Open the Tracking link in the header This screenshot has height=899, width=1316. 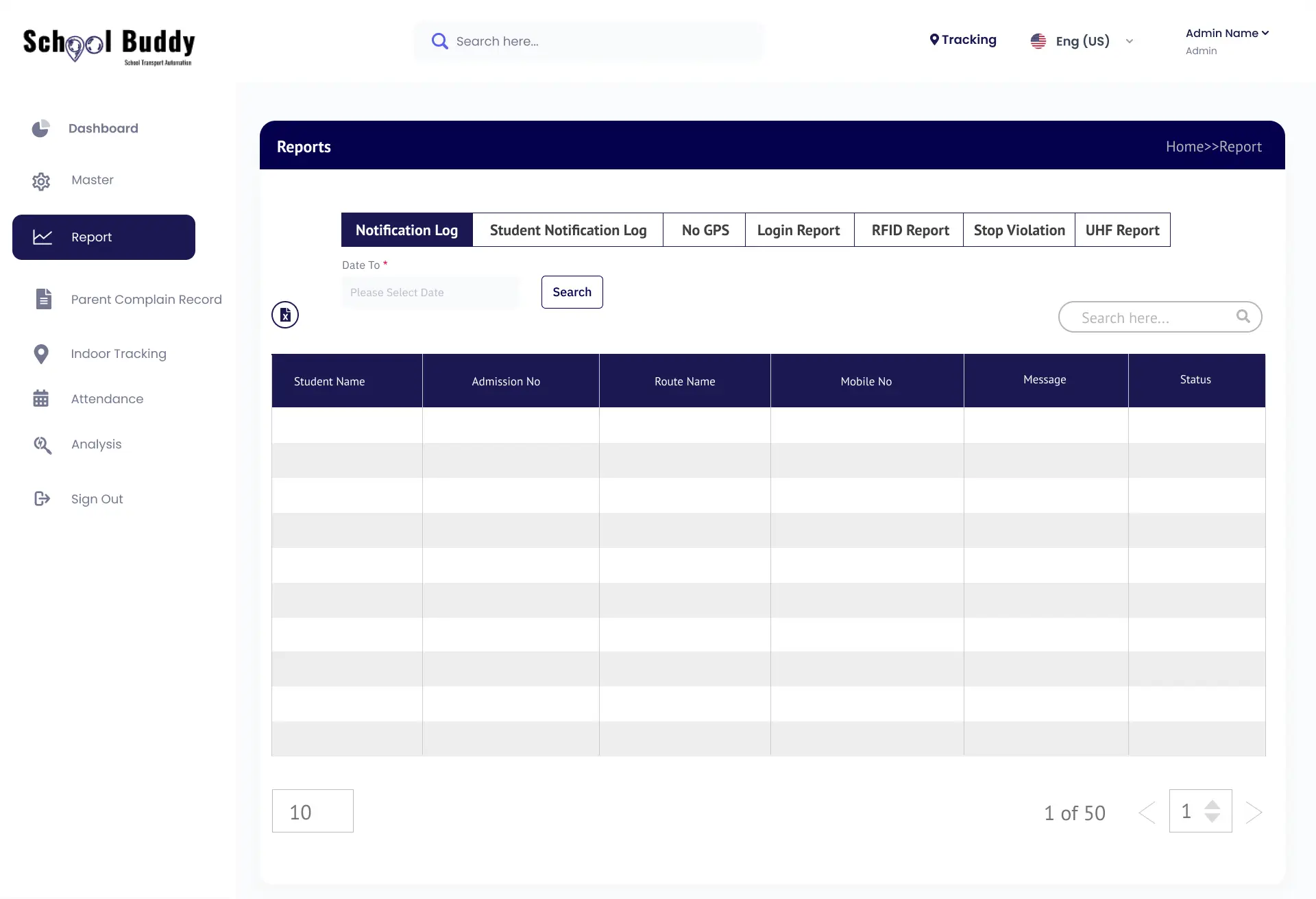coord(963,40)
